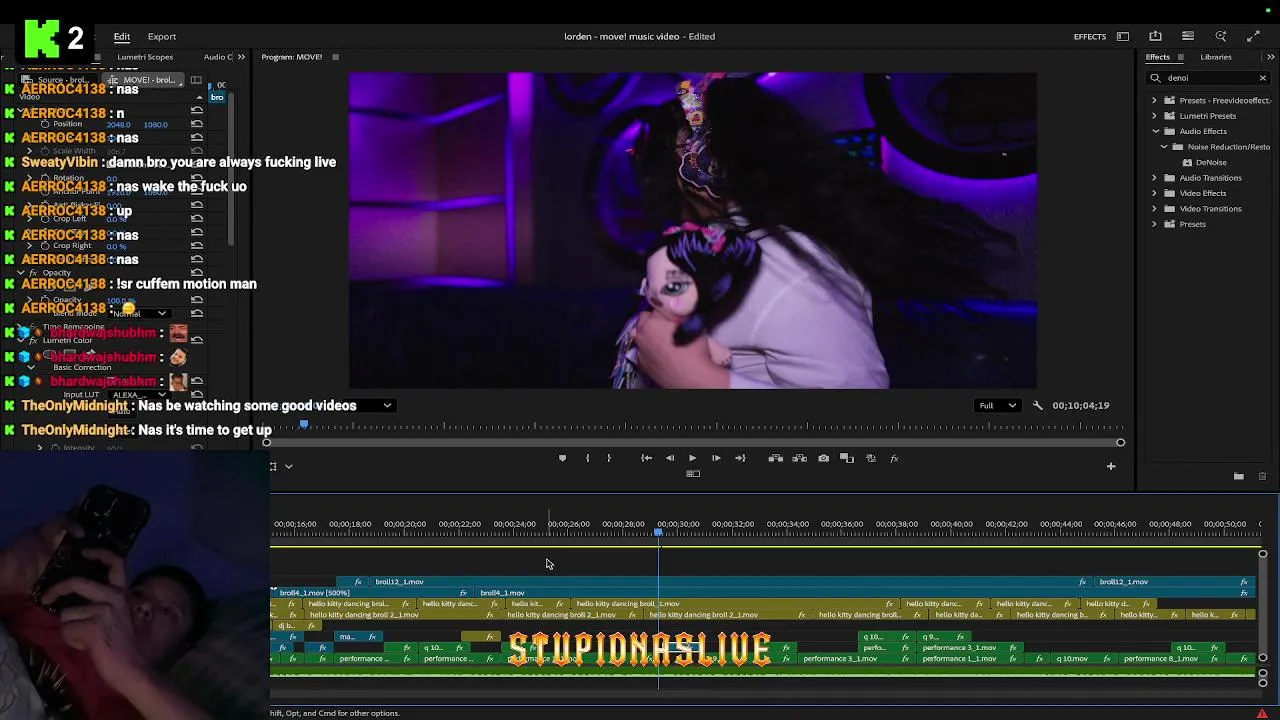Go to In point
This screenshot has height=720, width=1280.
(x=646, y=458)
